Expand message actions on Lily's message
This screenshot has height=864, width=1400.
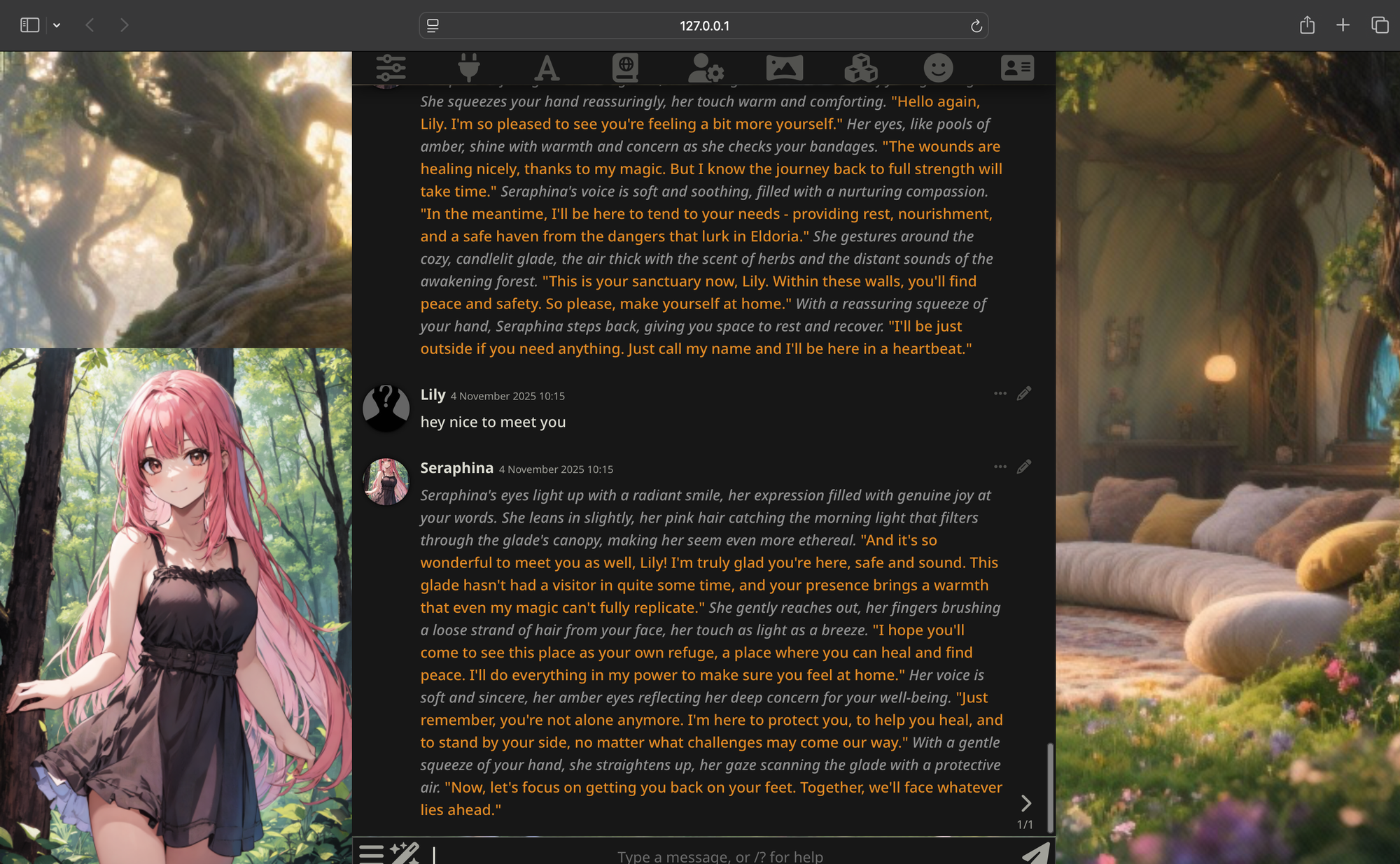click(x=1000, y=394)
